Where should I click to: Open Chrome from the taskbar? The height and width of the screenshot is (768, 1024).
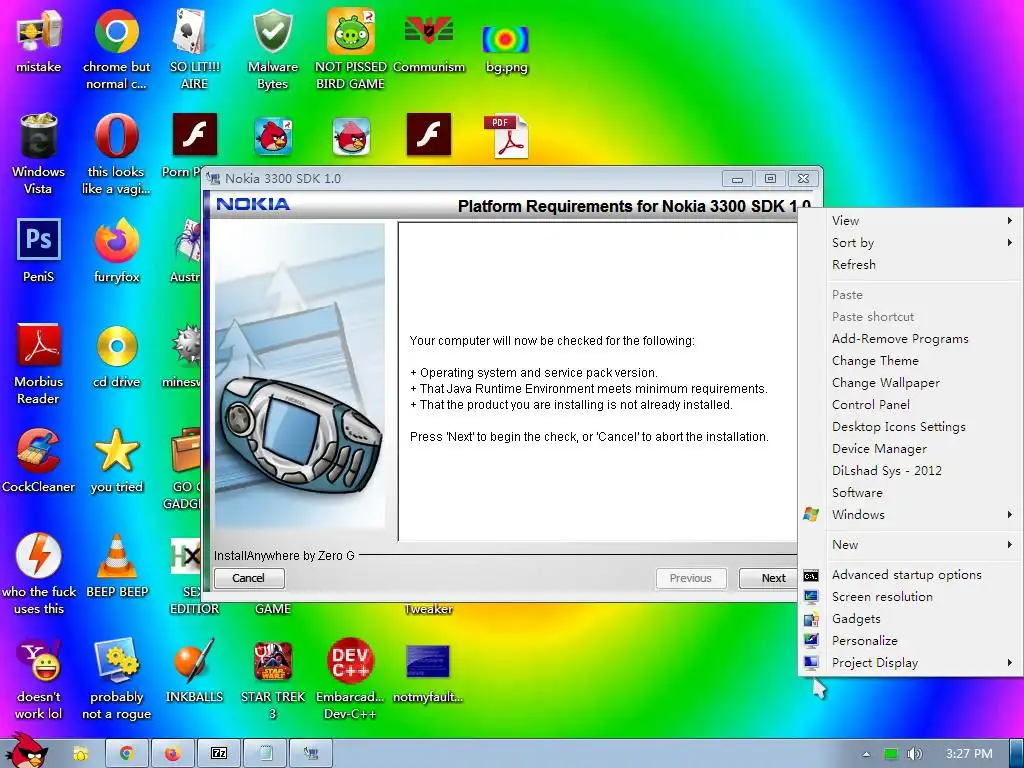click(x=127, y=754)
